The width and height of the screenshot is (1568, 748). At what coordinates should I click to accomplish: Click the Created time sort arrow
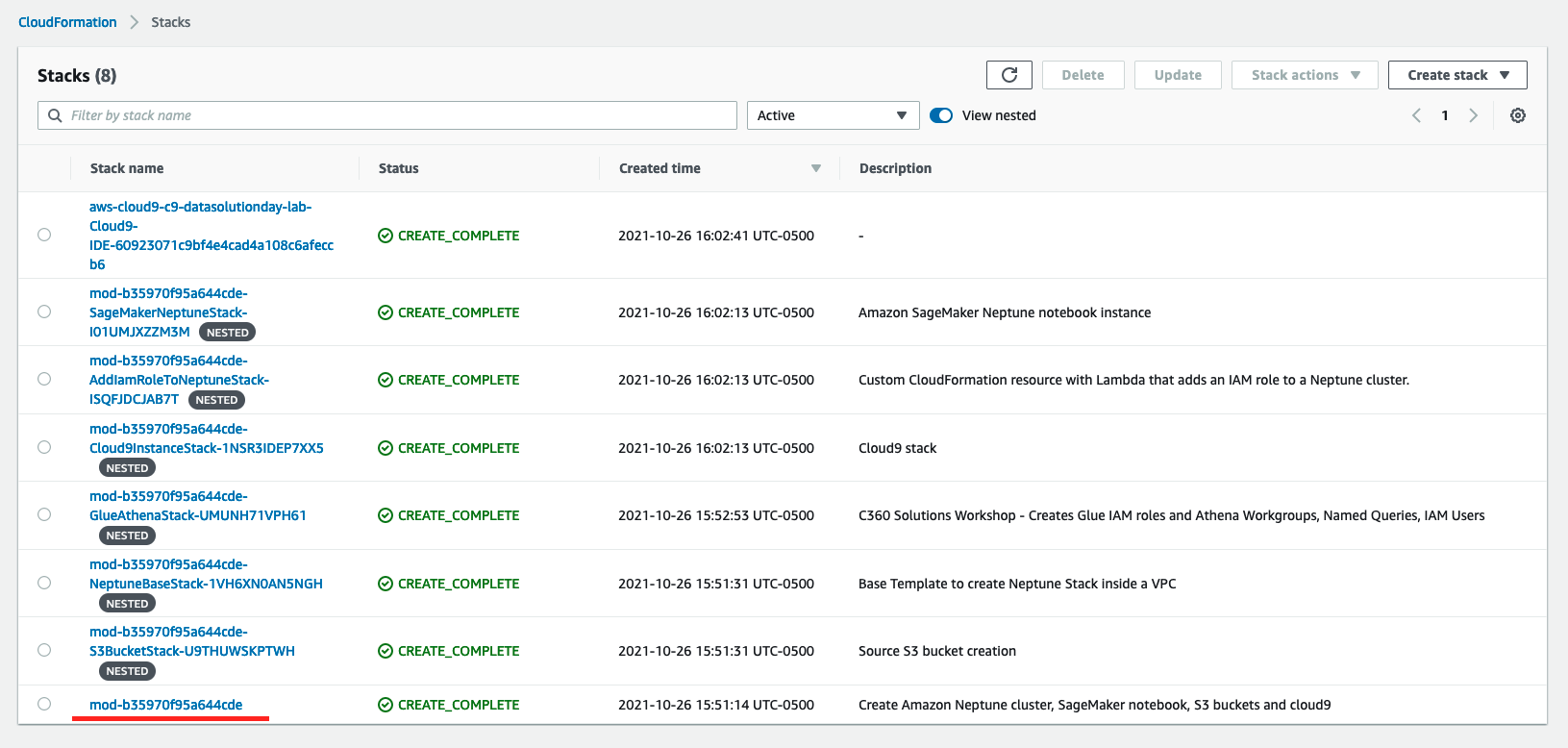click(815, 168)
